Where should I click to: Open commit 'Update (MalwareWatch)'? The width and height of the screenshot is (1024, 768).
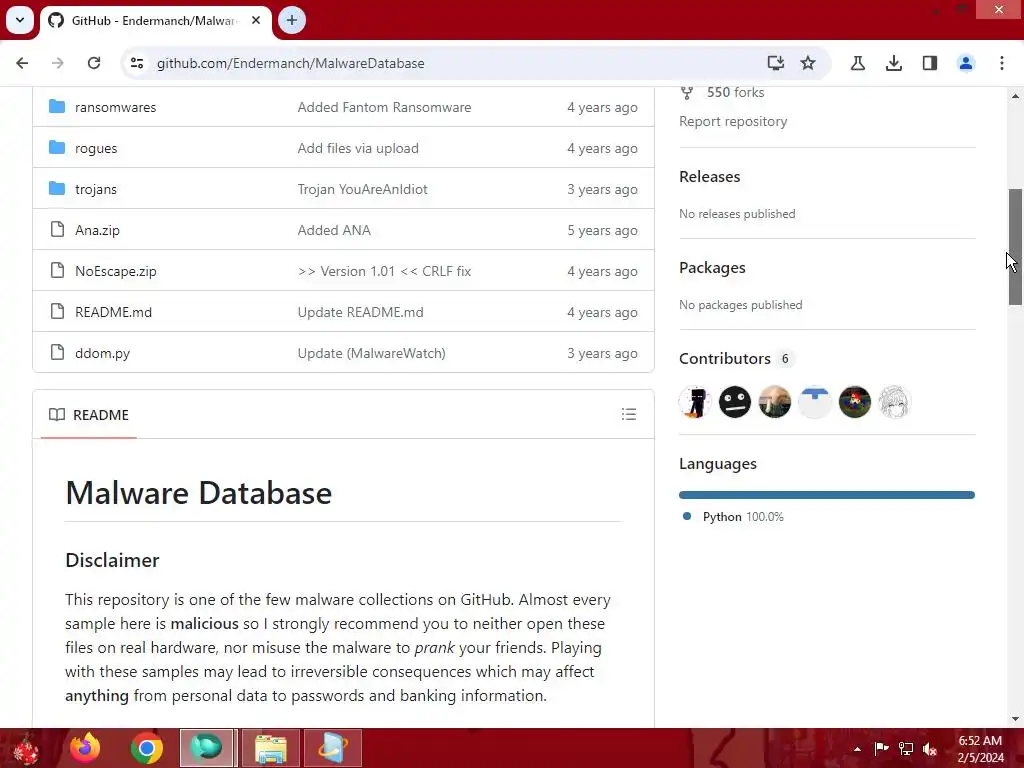click(372, 353)
